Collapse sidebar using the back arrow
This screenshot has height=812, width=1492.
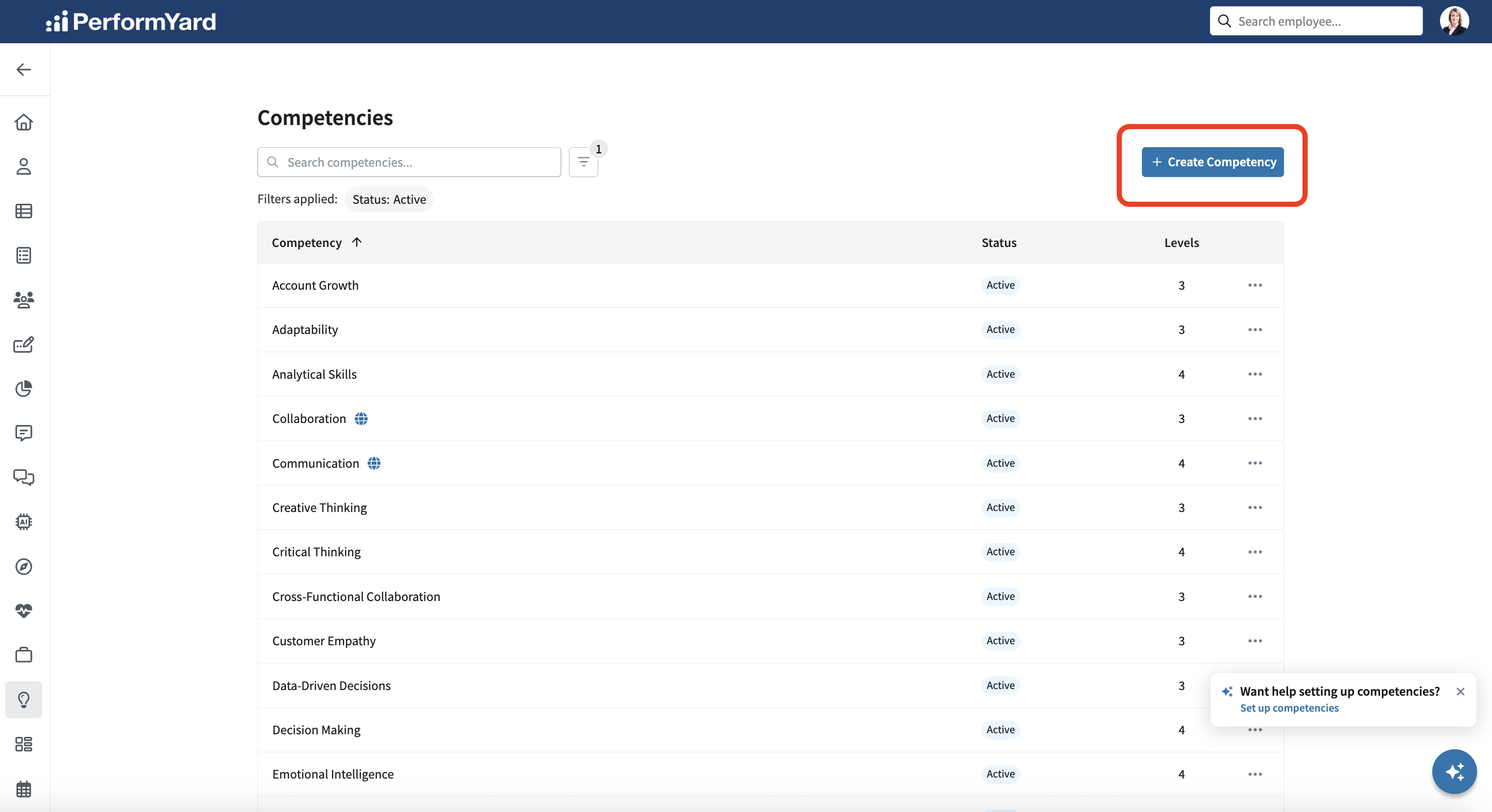(x=24, y=69)
